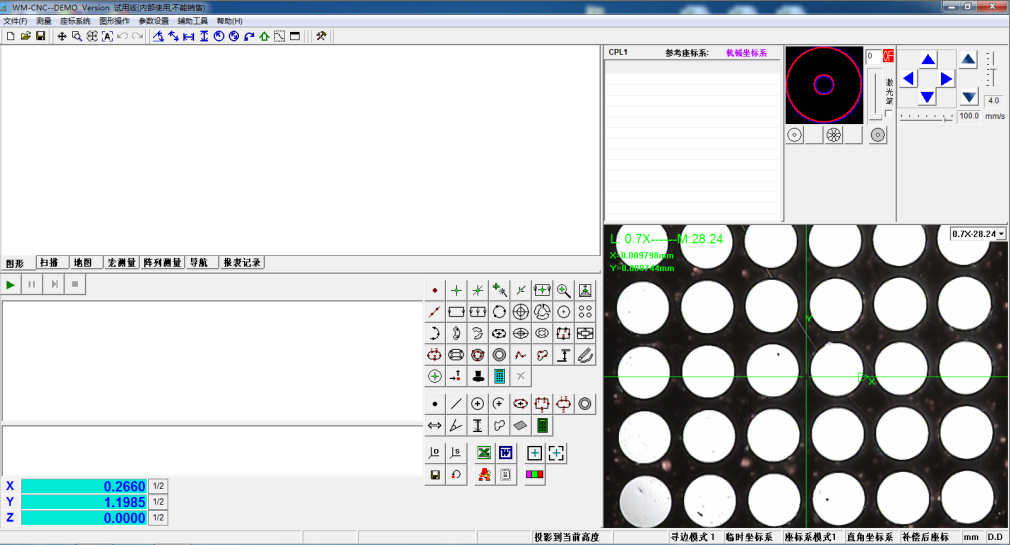
Task: Toggle the X axis 1/2 button
Action: pyautogui.click(x=158, y=486)
